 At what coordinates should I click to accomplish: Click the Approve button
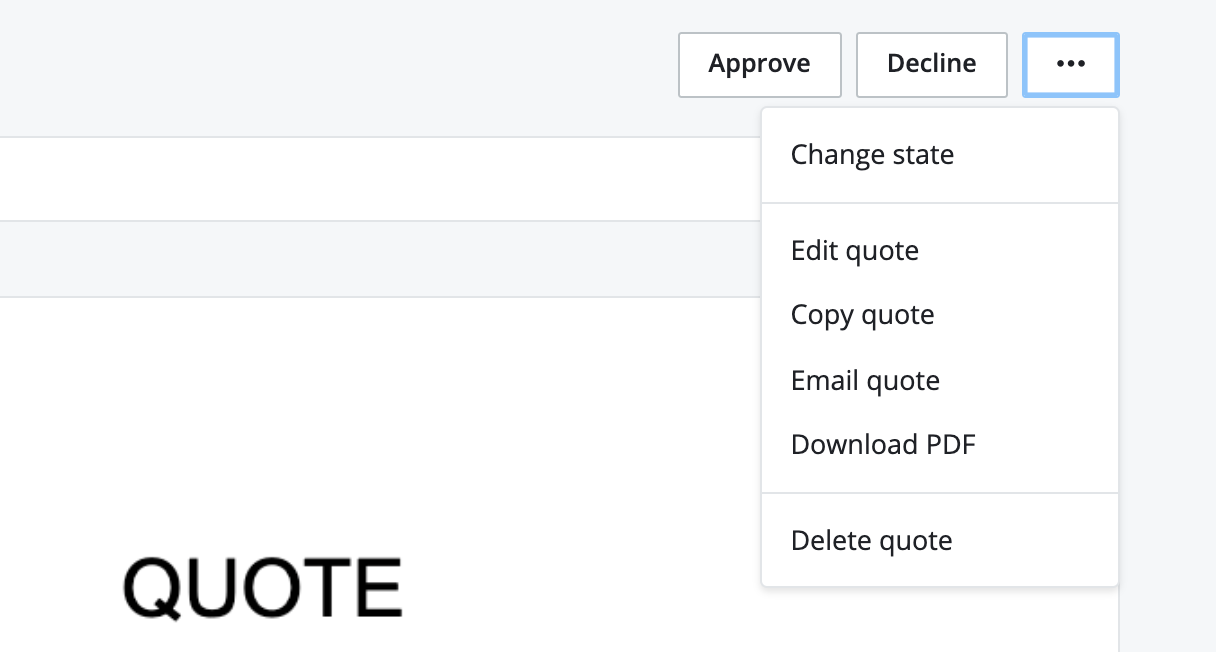click(759, 65)
